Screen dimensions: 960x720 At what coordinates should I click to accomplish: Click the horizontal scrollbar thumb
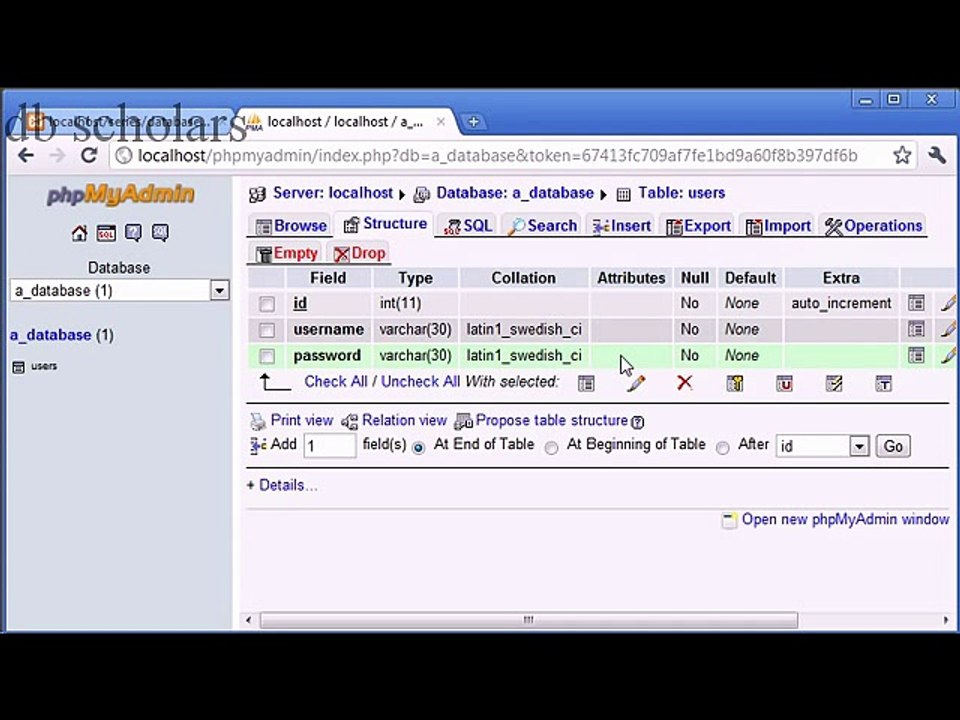(528, 620)
